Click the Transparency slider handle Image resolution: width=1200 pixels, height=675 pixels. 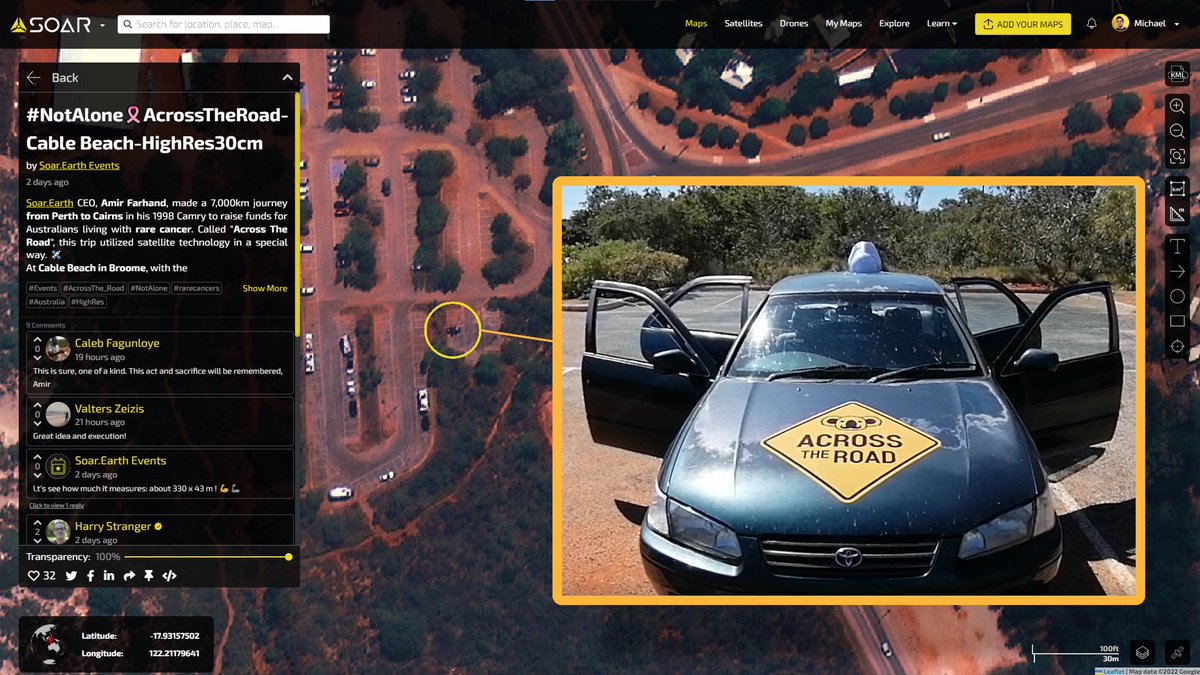point(289,556)
